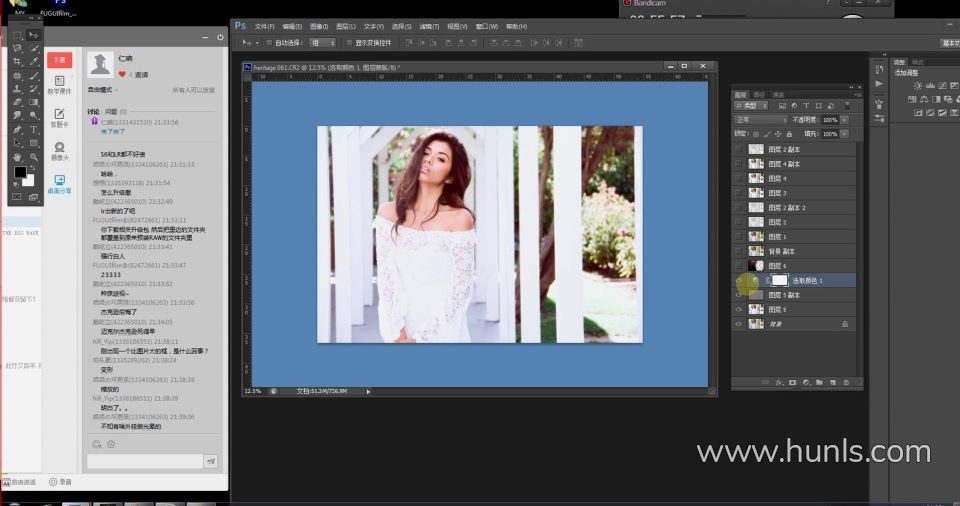The width and height of the screenshot is (960, 506).
Task: Open the layer filter 类型 dropdown
Action: pos(751,106)
